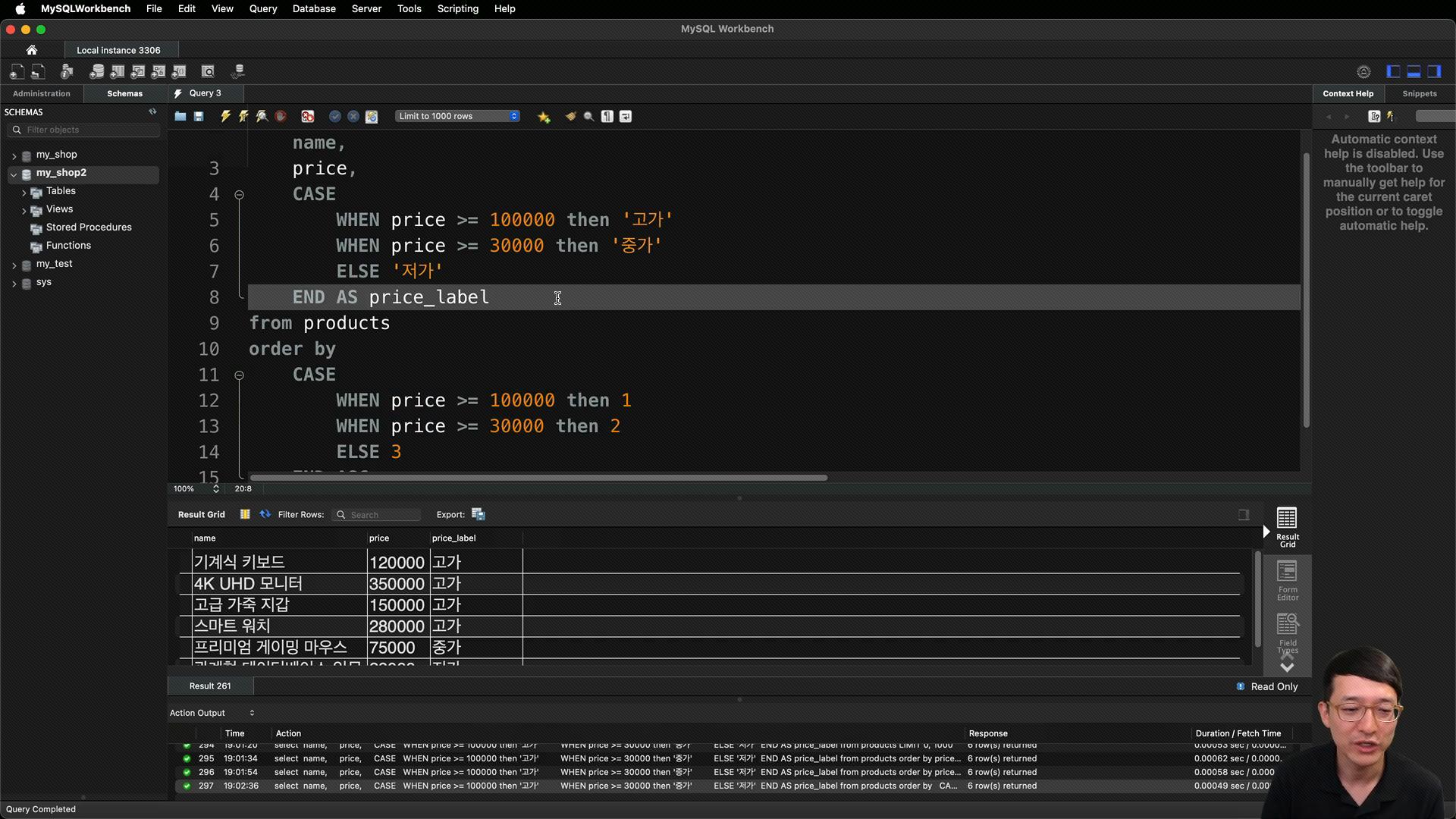Image resolution: width=1456 pixels, height=819 pixels.
Task: Run EXPLAIN on current statement
Action: 262,116
